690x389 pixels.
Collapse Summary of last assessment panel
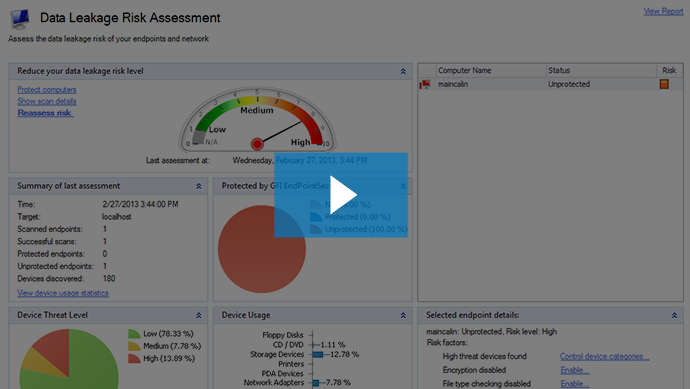point(198,186)
